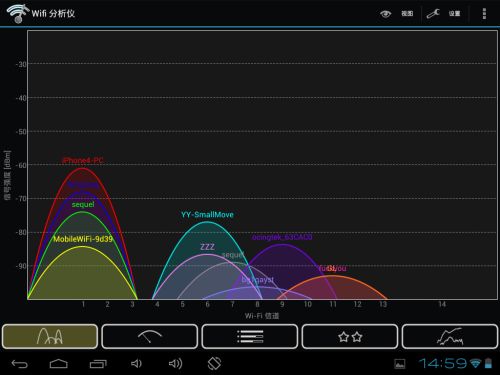Open the recent apps switcher
Viewport: 500px width, 375px height.
point(98,364)
